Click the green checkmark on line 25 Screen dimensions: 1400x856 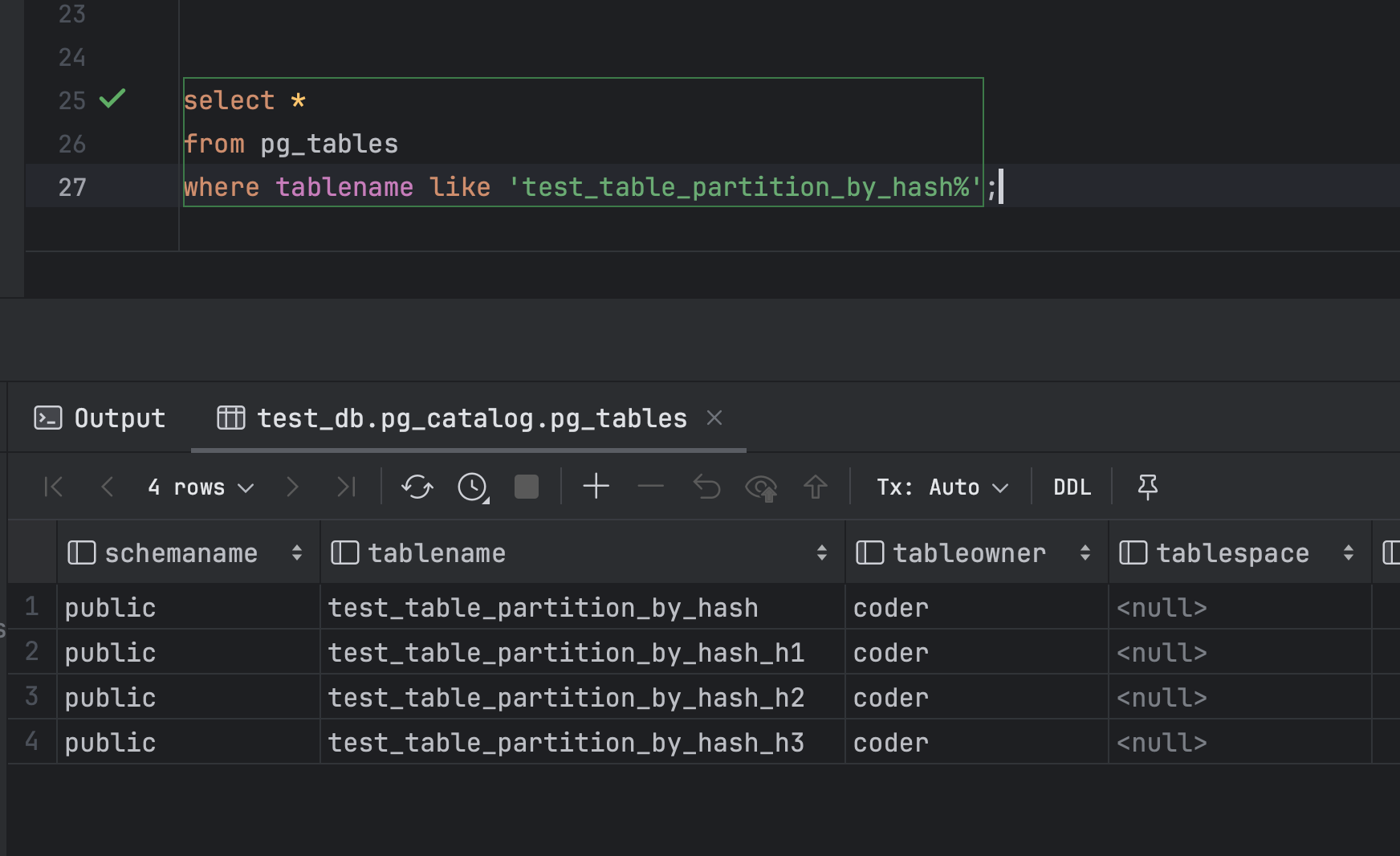click(112, 99)
